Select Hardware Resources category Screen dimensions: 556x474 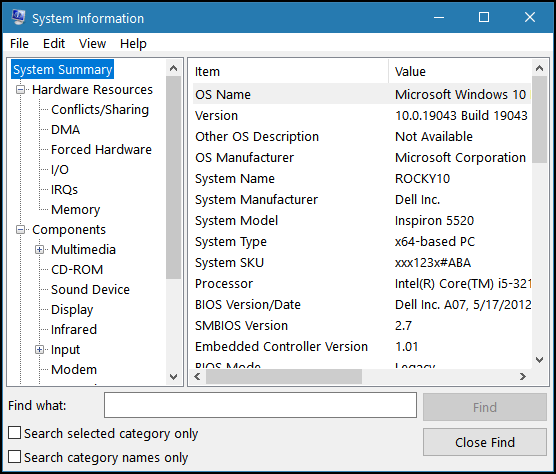92,90
